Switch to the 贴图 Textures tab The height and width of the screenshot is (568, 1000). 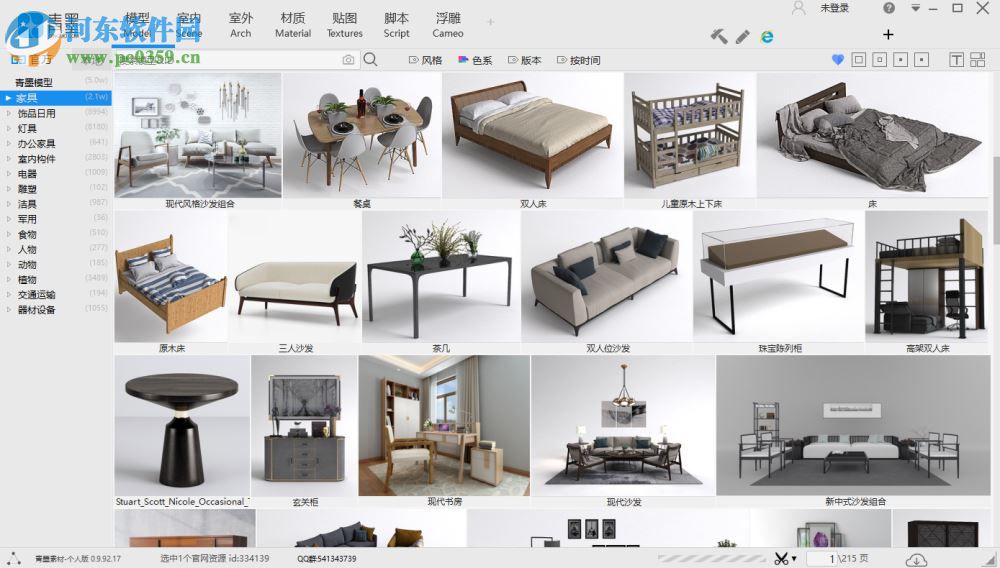(x=344, y=25)
